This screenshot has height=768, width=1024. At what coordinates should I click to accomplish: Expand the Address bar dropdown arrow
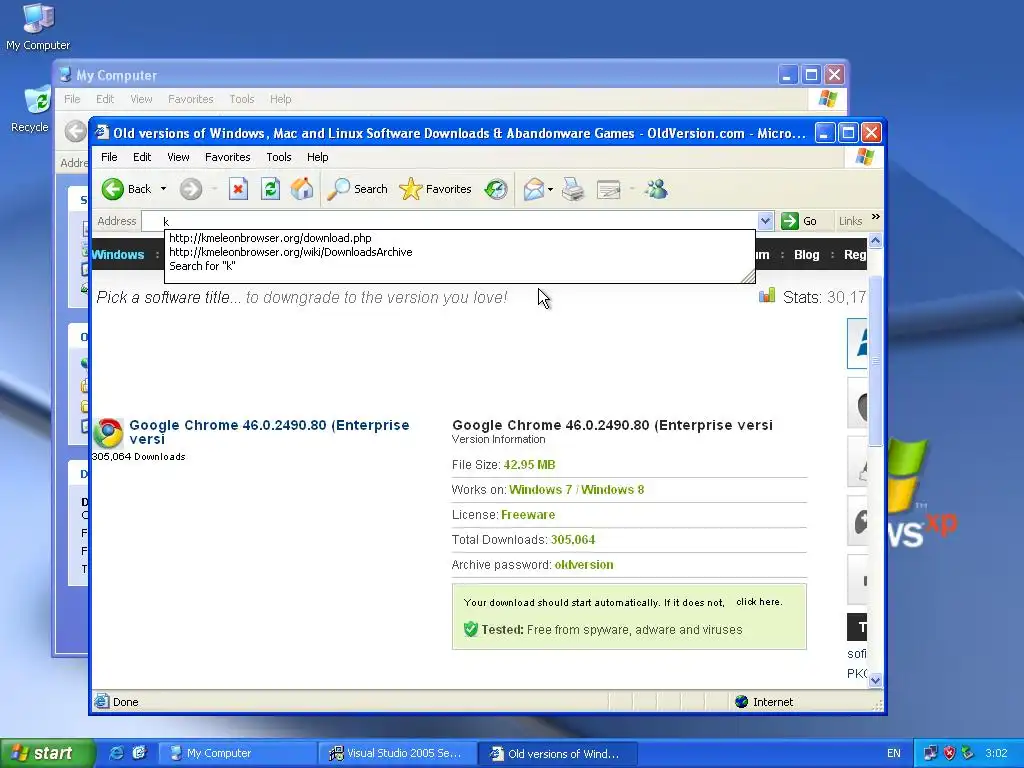[765, 221]
